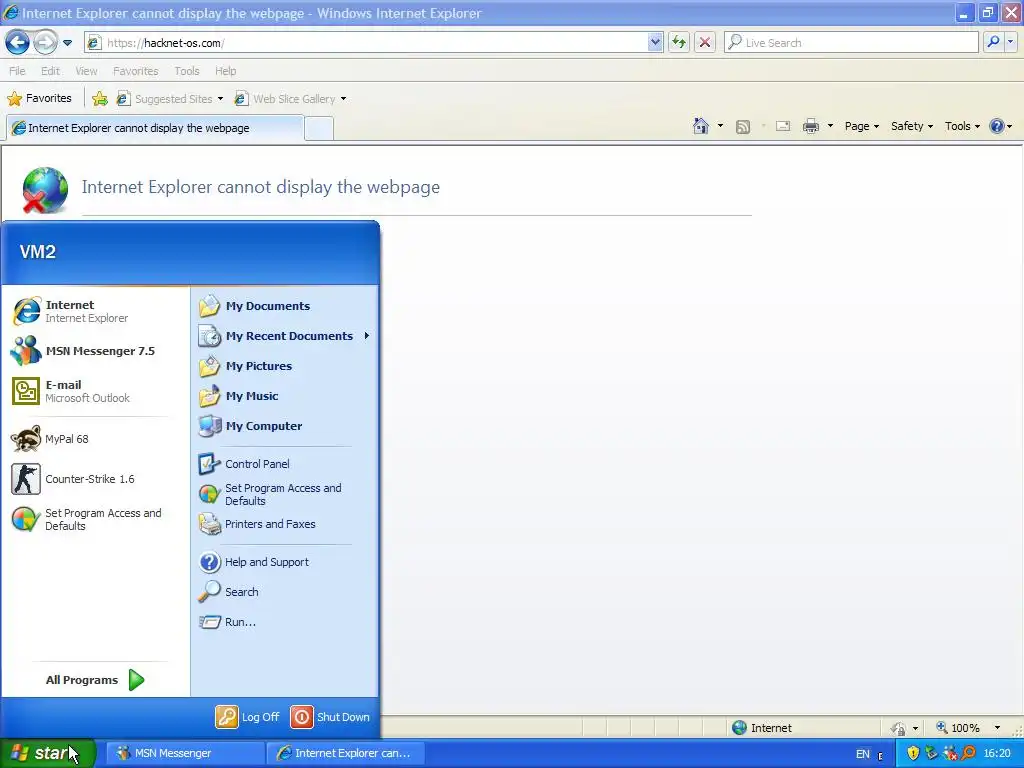Open Printers and Faxes
The height and width of the screenshot is (768, 1024).
[x=285, y=524]
